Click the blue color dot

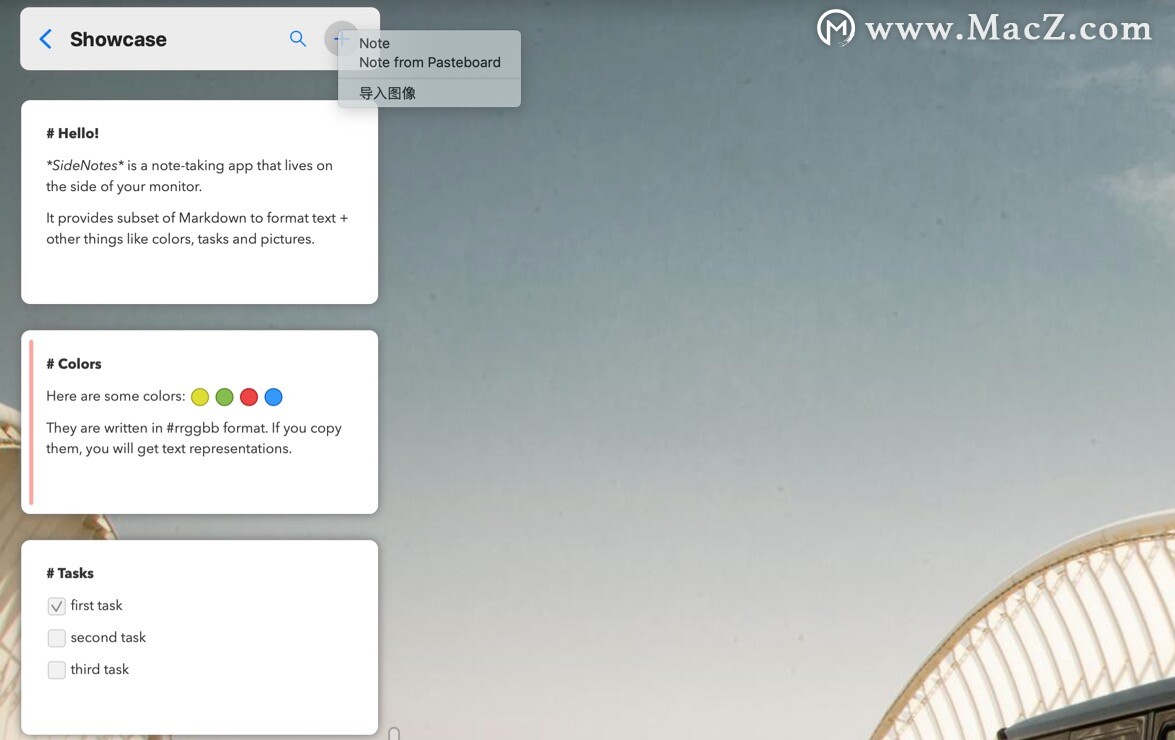click(274, 397)
